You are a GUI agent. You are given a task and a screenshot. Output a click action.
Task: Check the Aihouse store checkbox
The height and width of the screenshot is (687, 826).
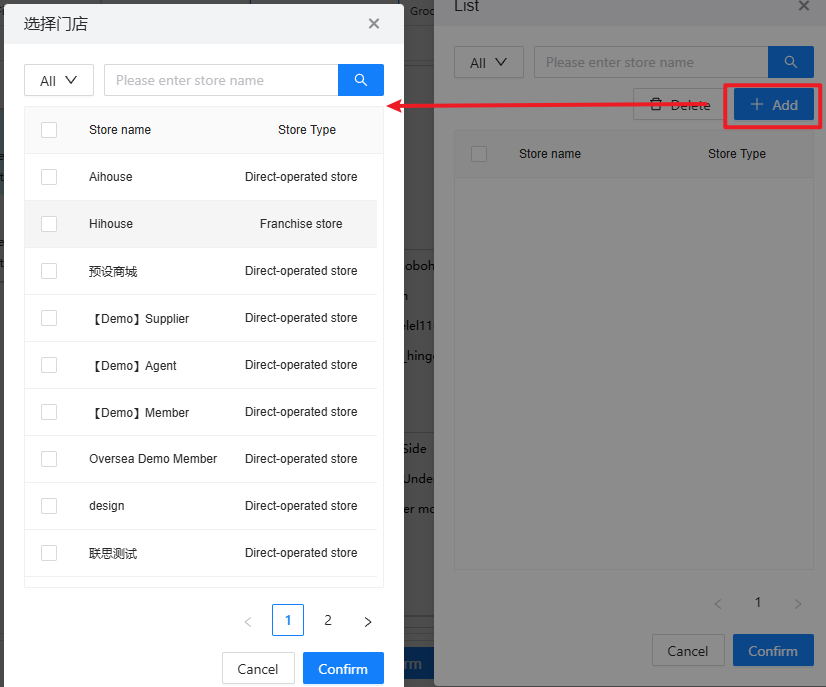pyautogui.click(x=49, y=177)
